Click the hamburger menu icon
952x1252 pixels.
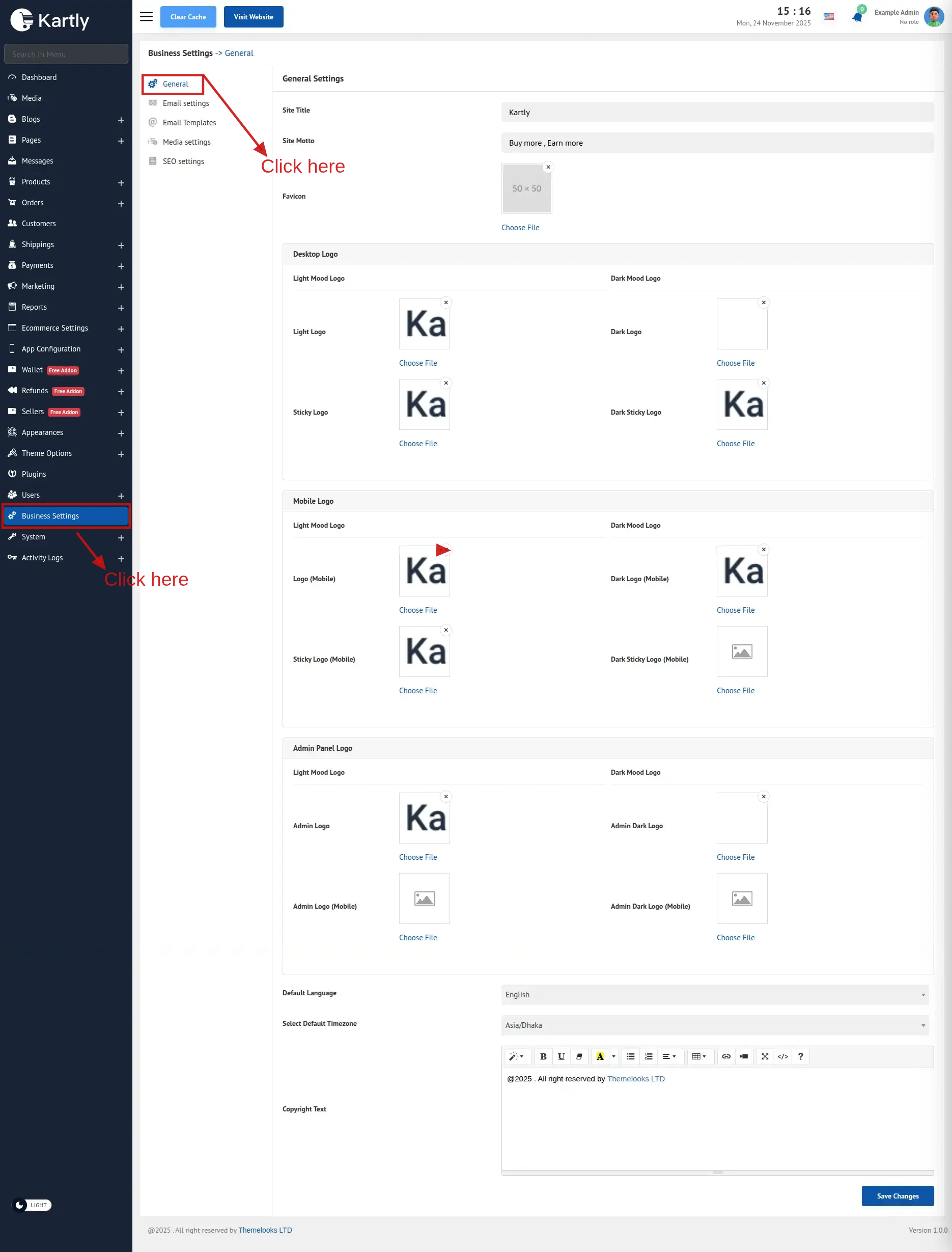[x=146, y=17]
